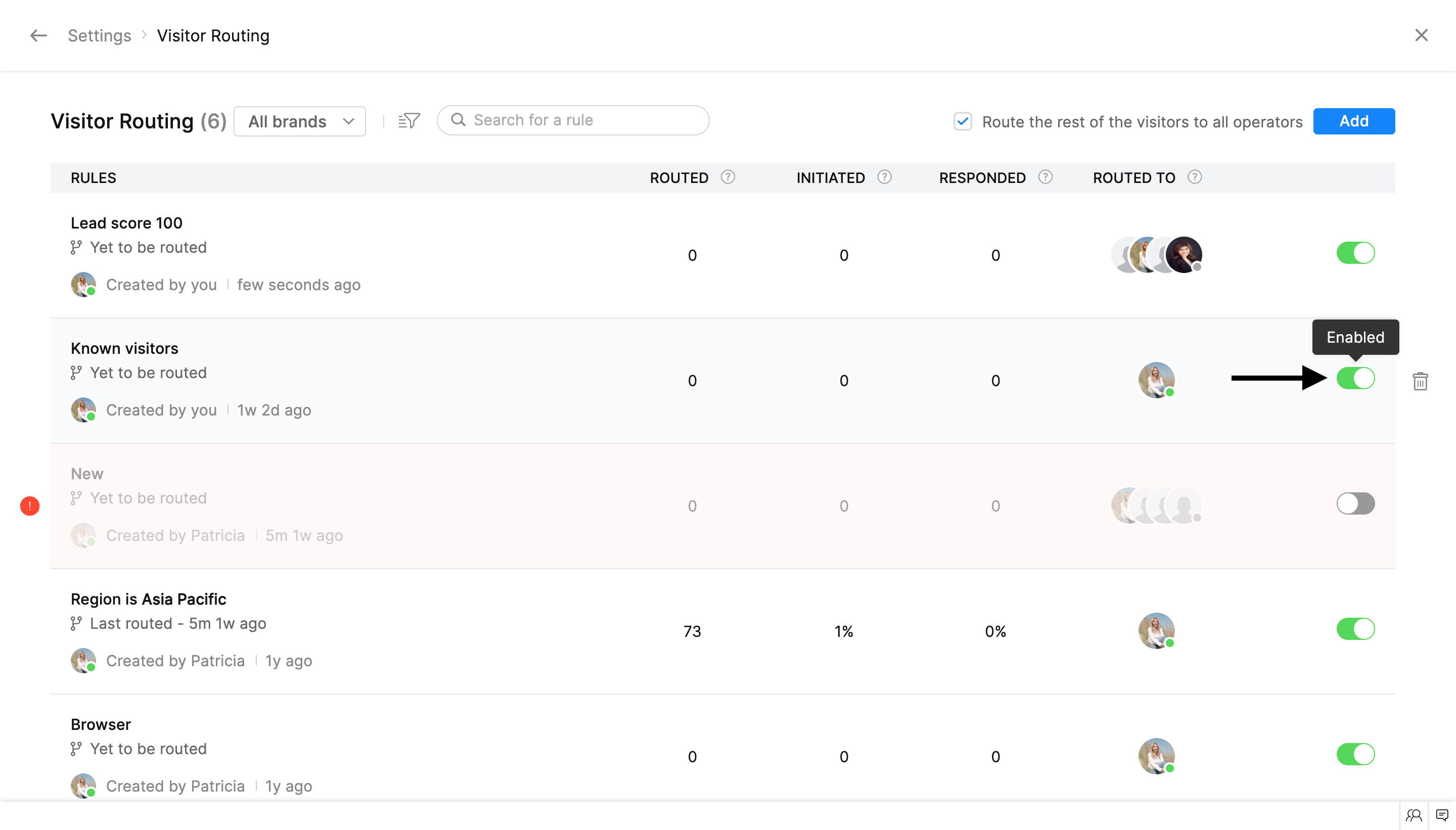Delete the Known visitors rule via trash icon
The image size is (1456, 830).
1420,381
